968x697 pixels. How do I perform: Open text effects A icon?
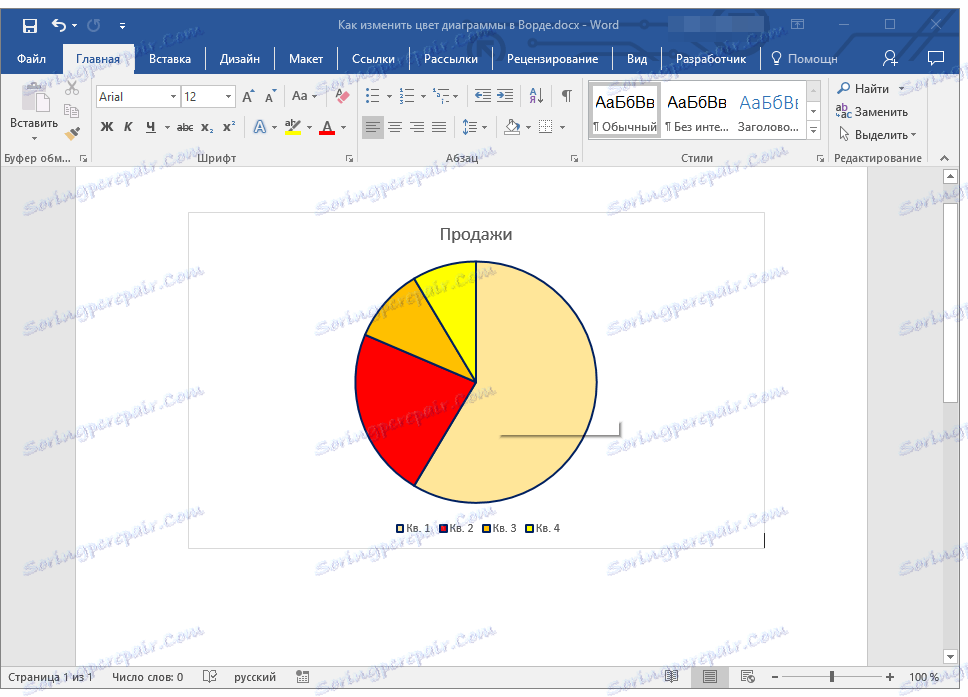260,127
